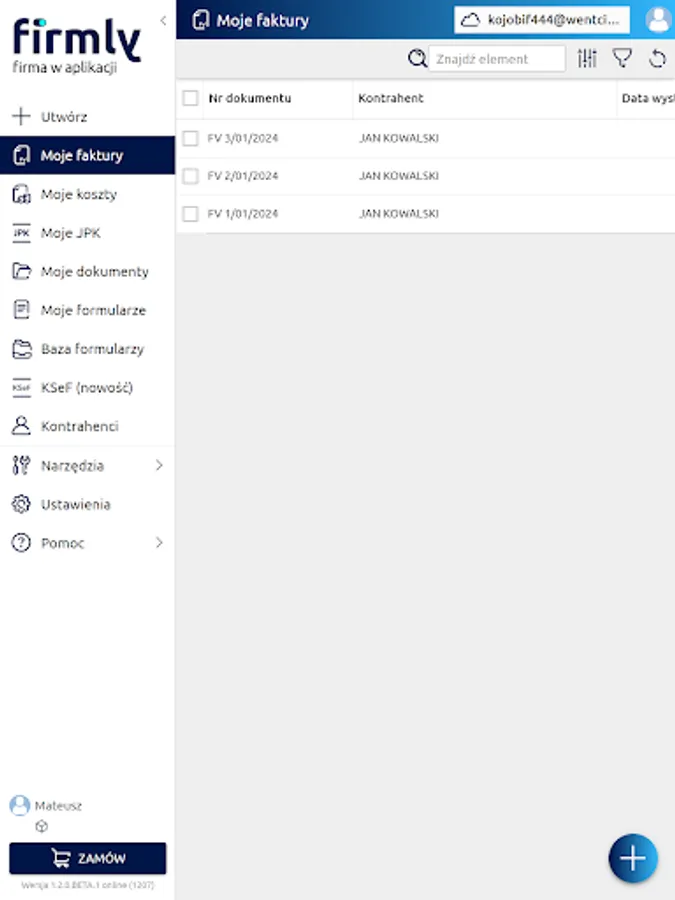Click the JPK icon in sidebar
The width and height of the screenshot is (675, 900).
[x=21, y=233]
